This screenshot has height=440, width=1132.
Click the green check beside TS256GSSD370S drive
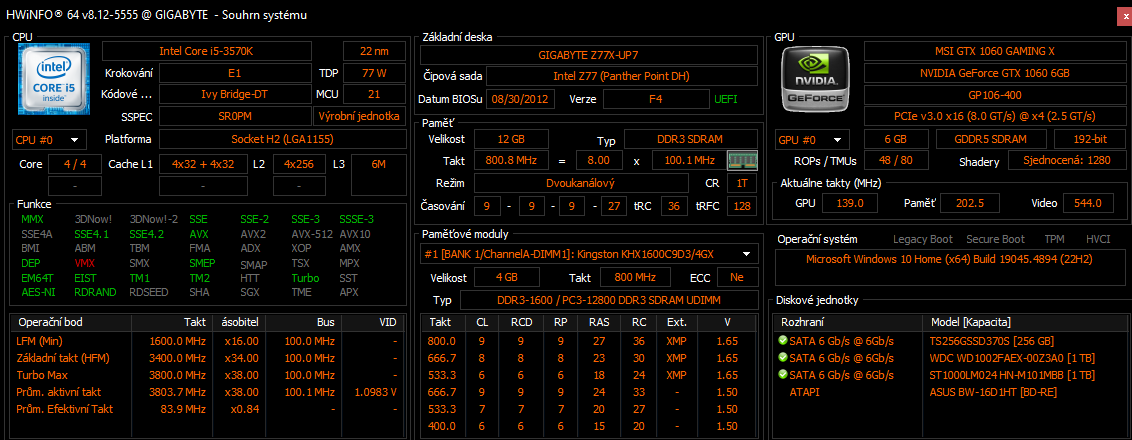783,340
